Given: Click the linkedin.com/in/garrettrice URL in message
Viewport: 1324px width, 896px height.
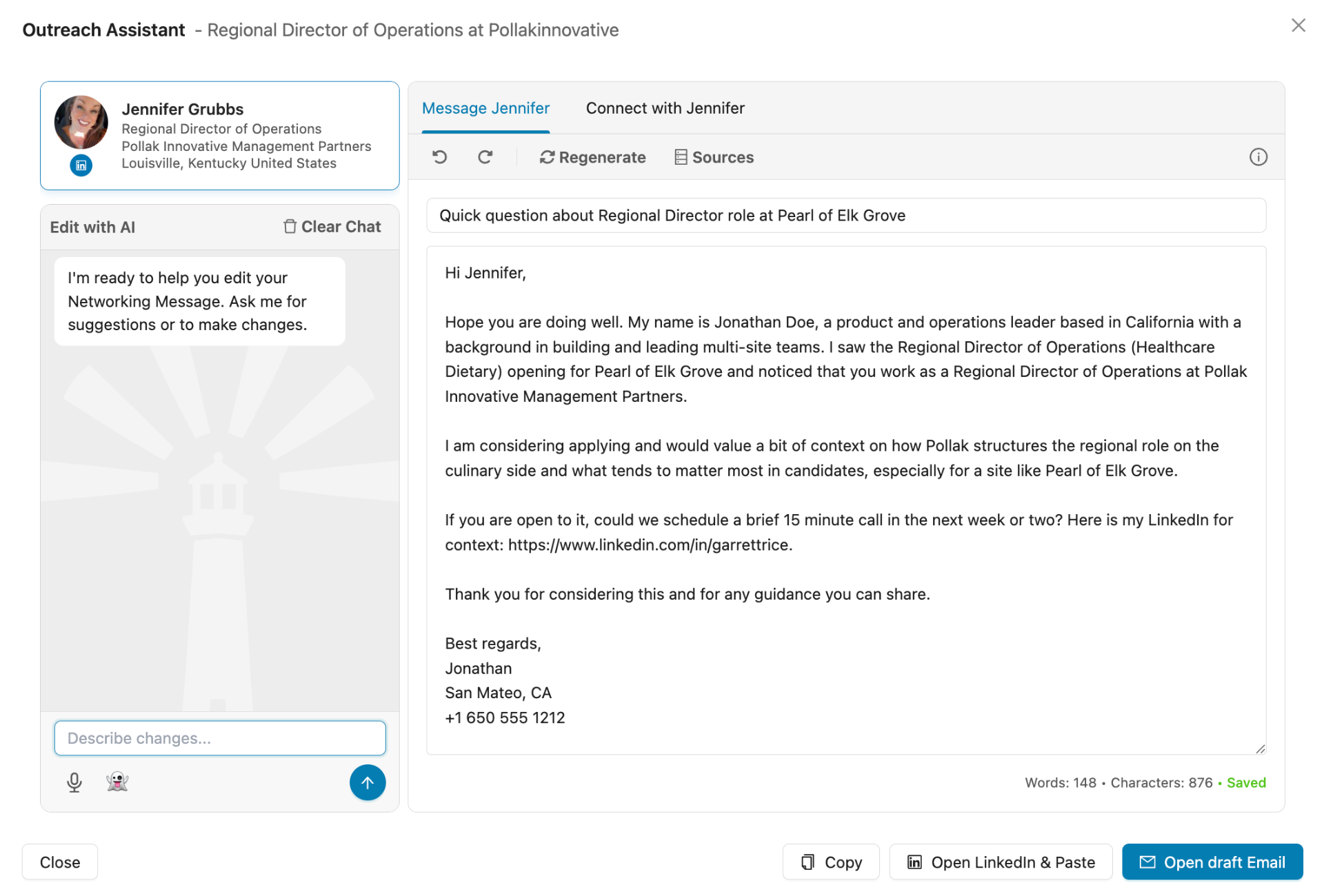Looking at the screenshot, I should point(649,544).
